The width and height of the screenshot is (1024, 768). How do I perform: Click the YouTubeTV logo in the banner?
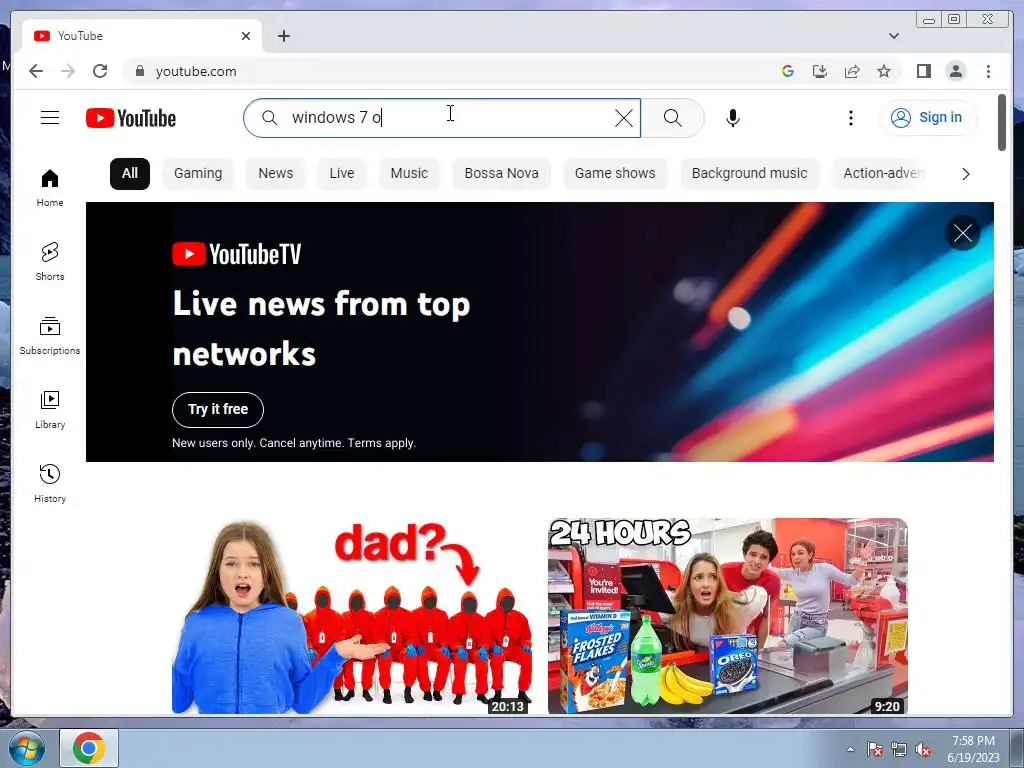pos(236,254)
